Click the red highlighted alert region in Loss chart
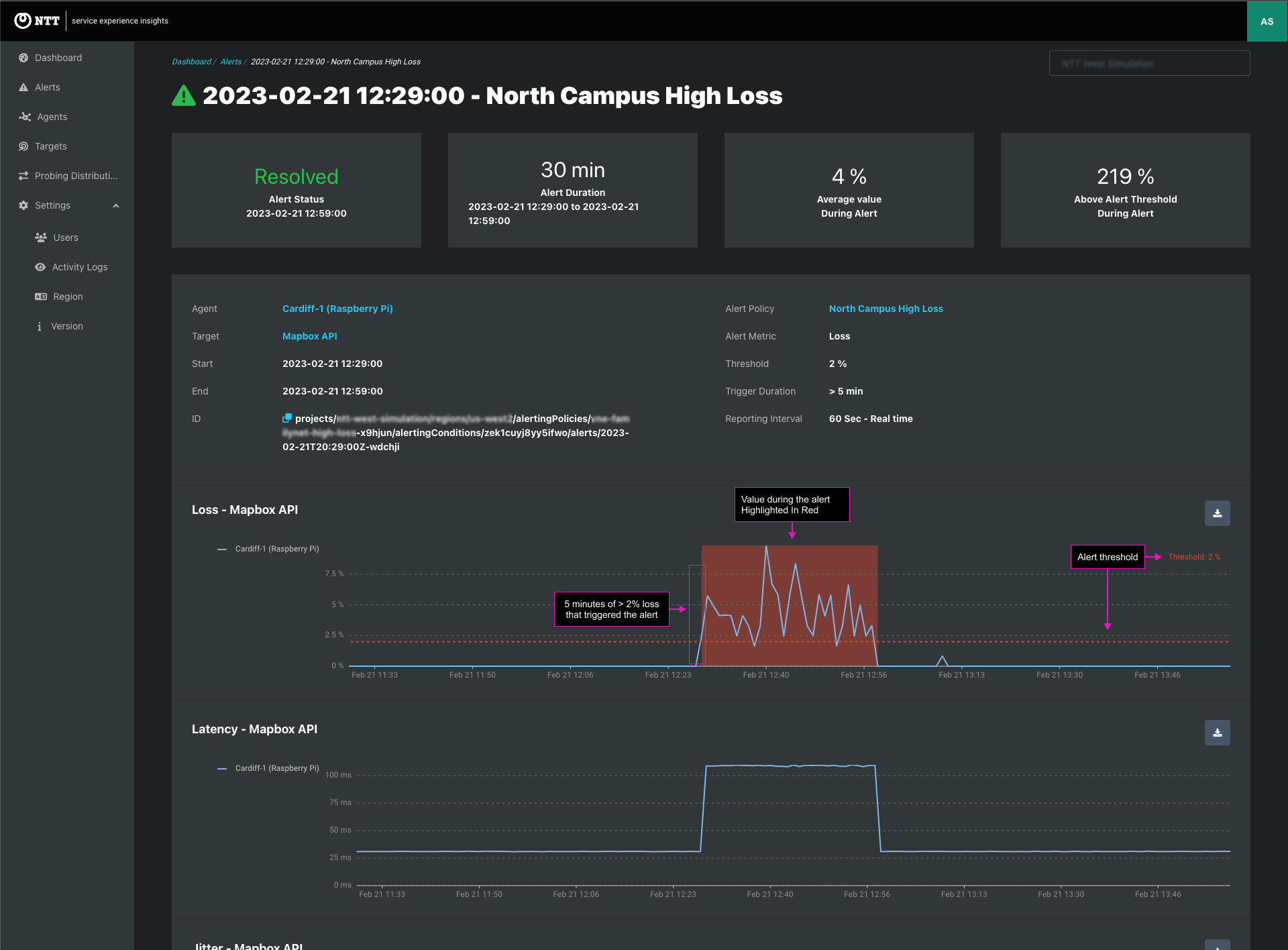 pyautogui.click(x=790, y=605)
